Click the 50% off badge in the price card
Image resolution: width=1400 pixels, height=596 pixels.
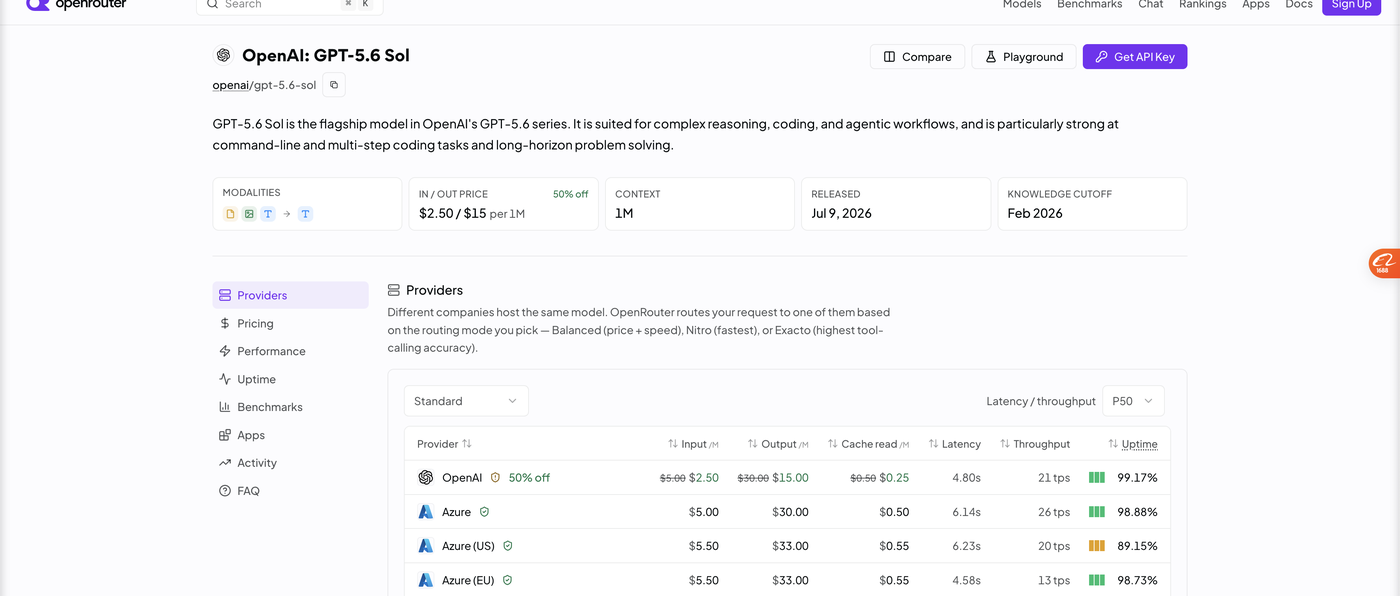570,194
